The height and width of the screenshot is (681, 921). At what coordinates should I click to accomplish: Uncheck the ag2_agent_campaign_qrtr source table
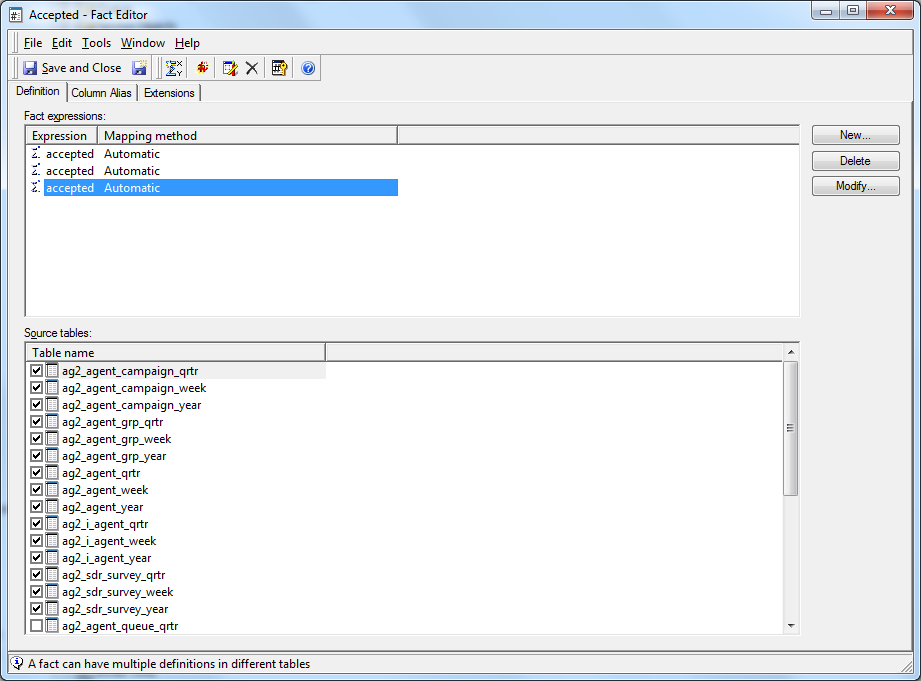pyautogui.click(x=37, y=371)
